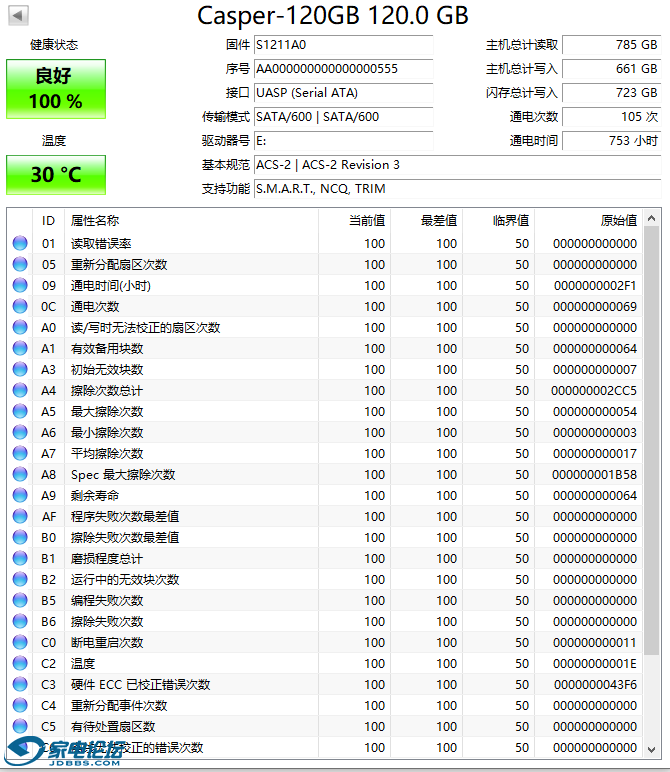Click the blue status icon for 磨损程度总计

click(20, 558)
